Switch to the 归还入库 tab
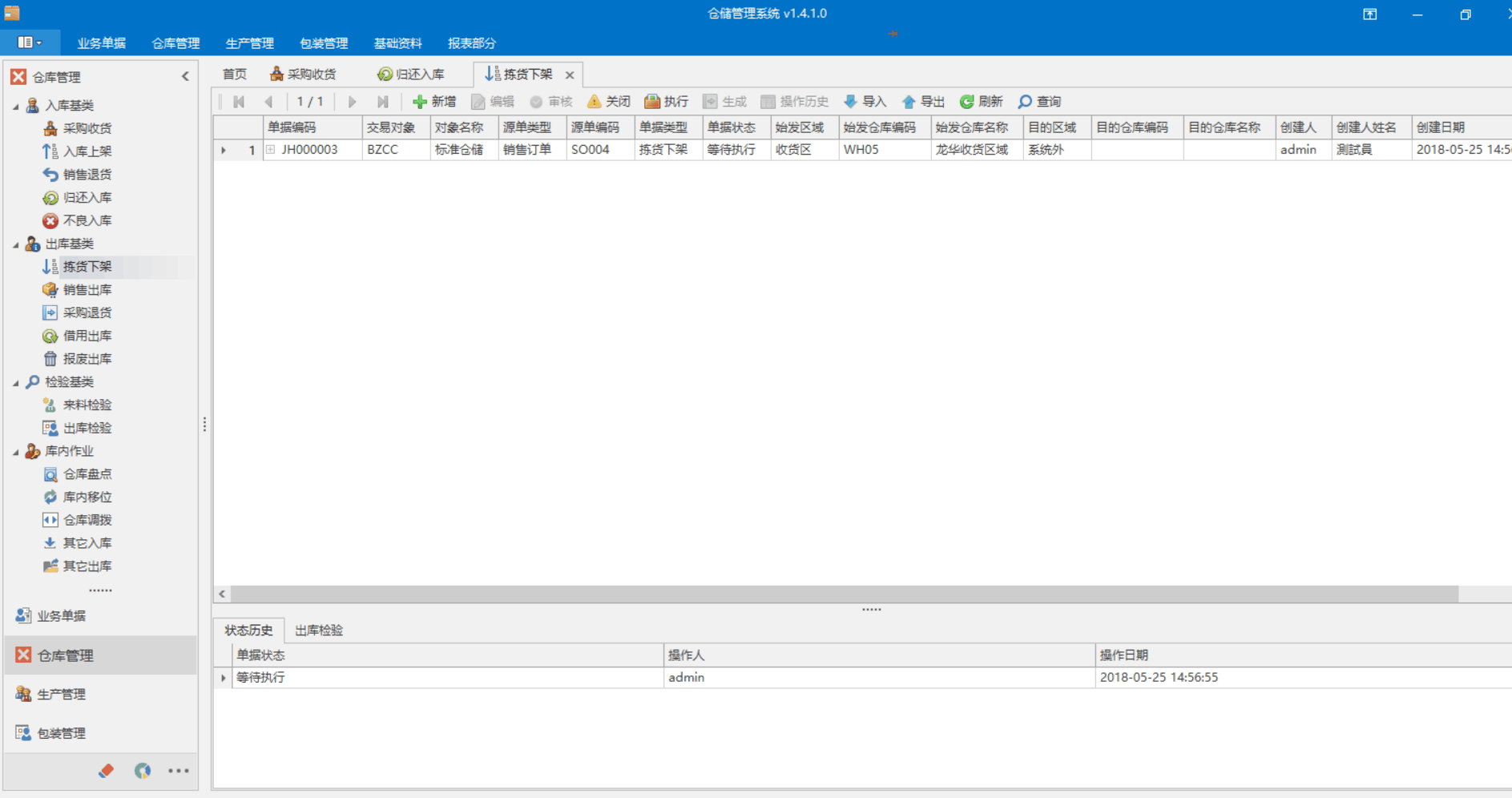1512x798 pixels. coord(411,75)
